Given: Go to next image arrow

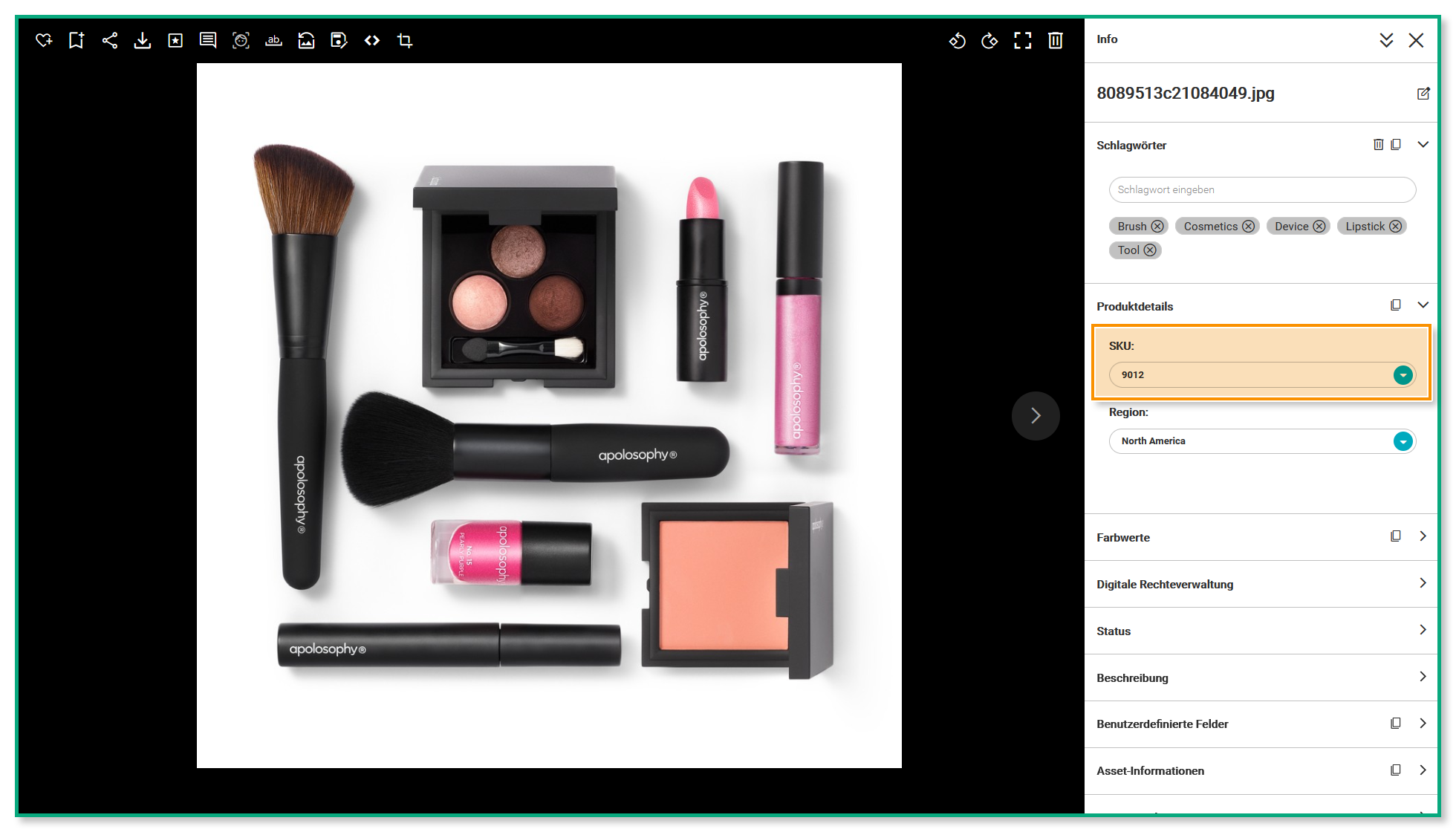Looking at the screenshot, I should (1036, 416).
